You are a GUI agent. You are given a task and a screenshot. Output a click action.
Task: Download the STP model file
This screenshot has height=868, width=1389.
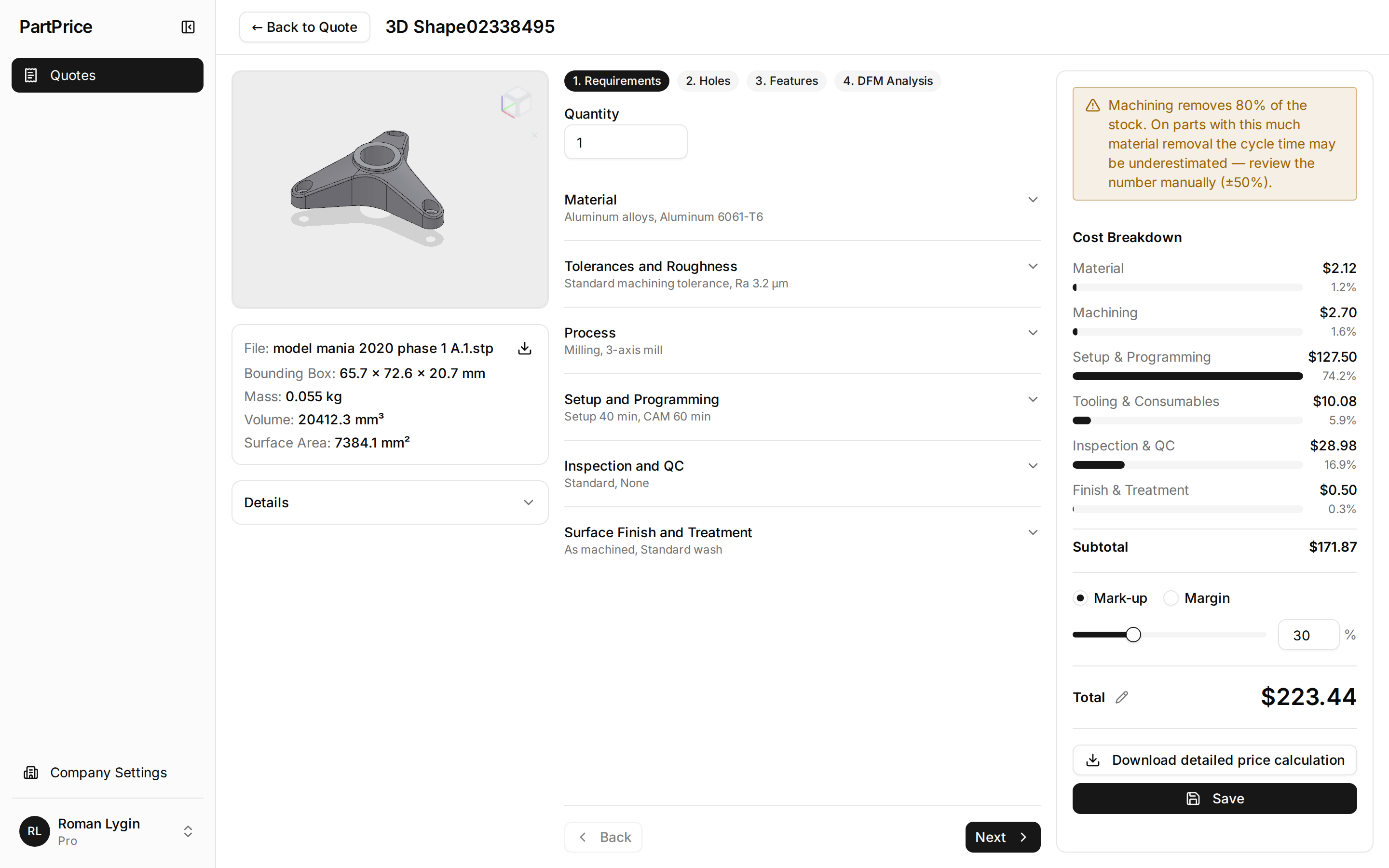pyautogui.click(x=525, y=349)
